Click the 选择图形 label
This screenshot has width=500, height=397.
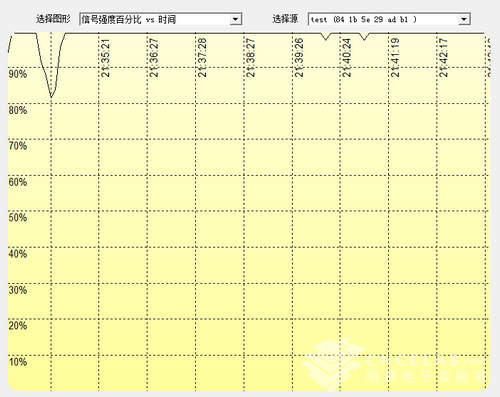click(x=53, y=19)
